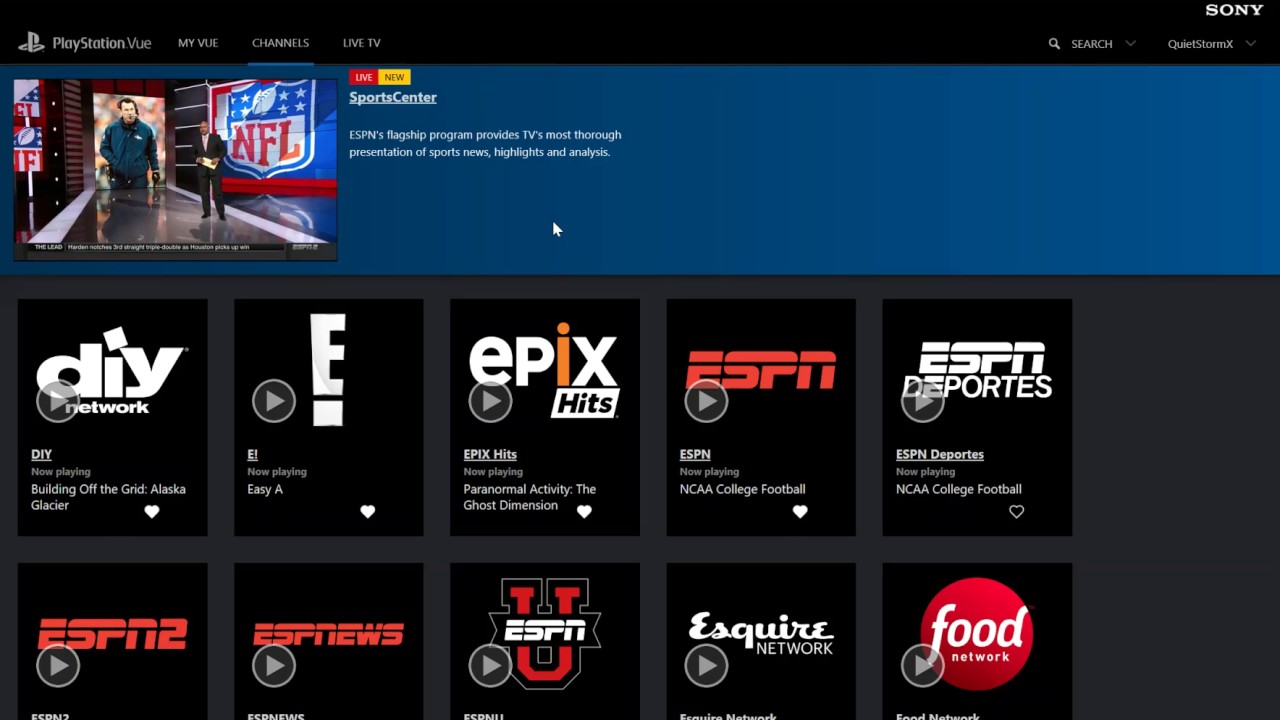The image size is (1280, 720).
Task: Click the SportsCenter description text
Action: click(485, 143)
